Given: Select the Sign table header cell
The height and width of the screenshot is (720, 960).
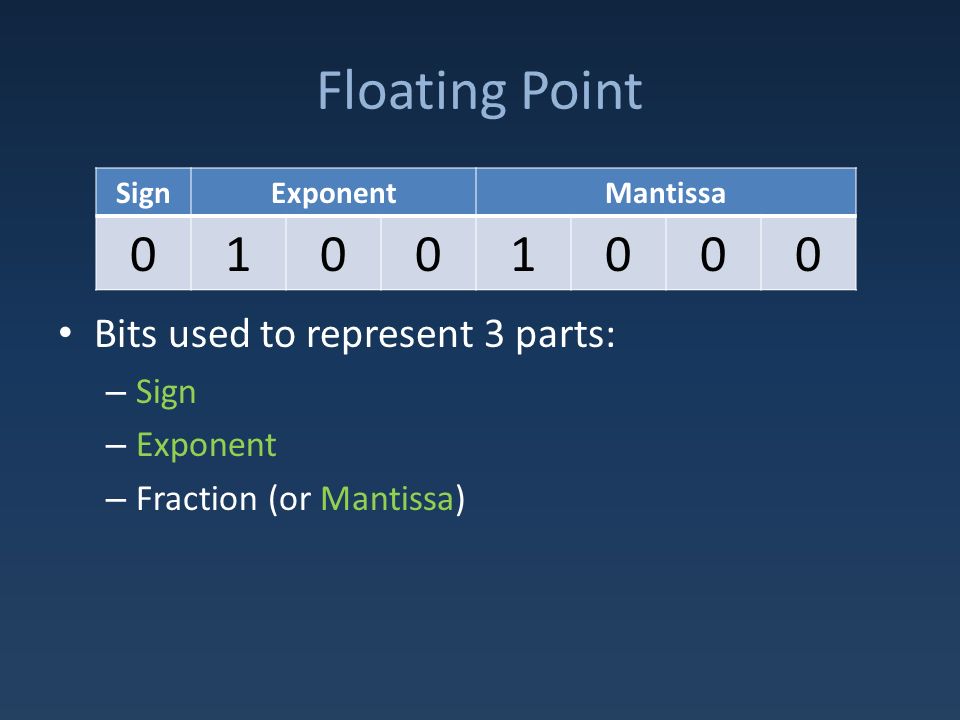Looking at the screenshot, I should [143, 192].
